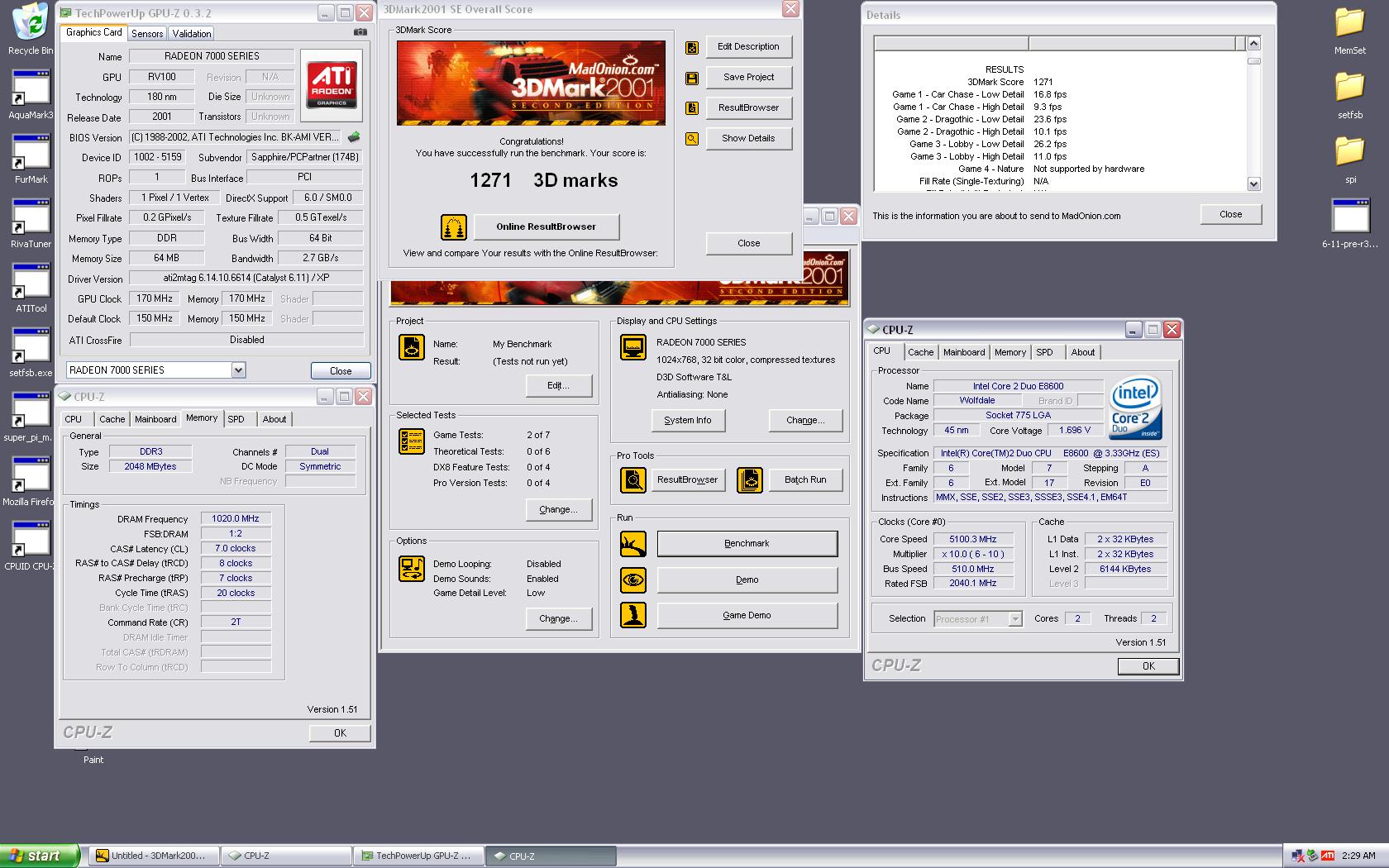Click the Show Details button
Viewport: 1389px width, 868px height.
pyautogui.click(x=748, y=138)
